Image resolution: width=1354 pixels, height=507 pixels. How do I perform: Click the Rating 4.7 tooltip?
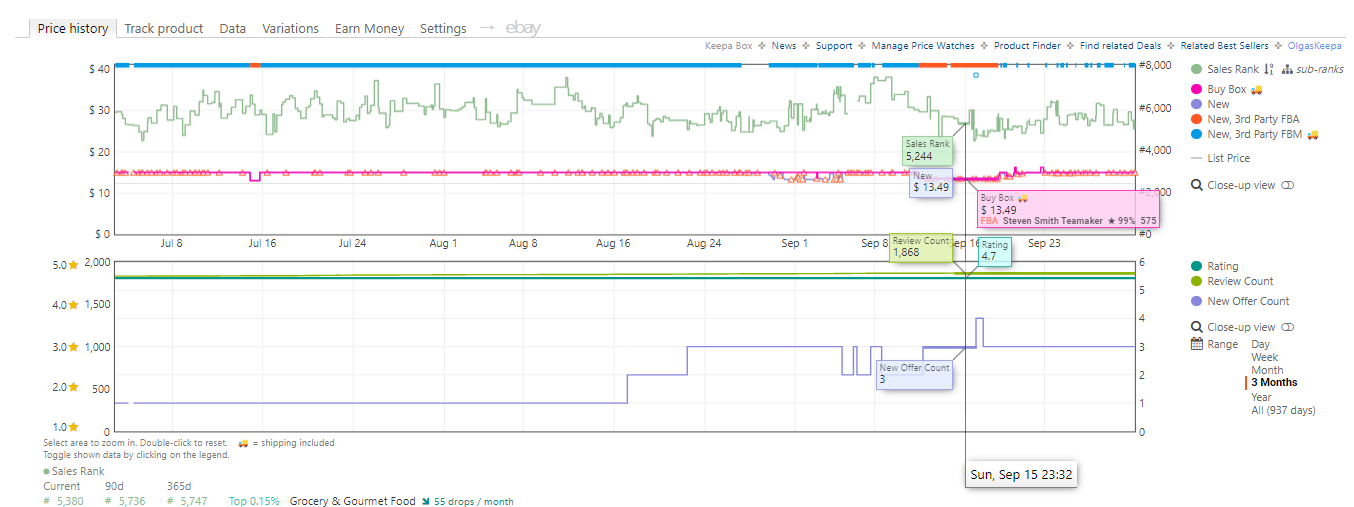point(995,251)
